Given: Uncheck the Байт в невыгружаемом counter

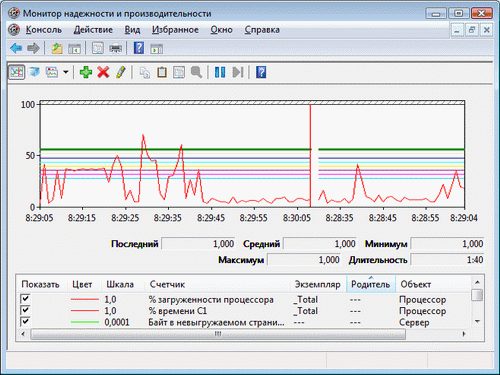Looking at the screenshot, I should (x=25, y=321).
